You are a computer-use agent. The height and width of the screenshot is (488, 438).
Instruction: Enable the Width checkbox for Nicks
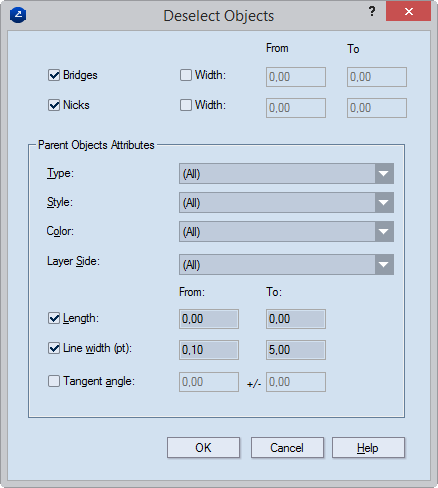tap(186, 105)
